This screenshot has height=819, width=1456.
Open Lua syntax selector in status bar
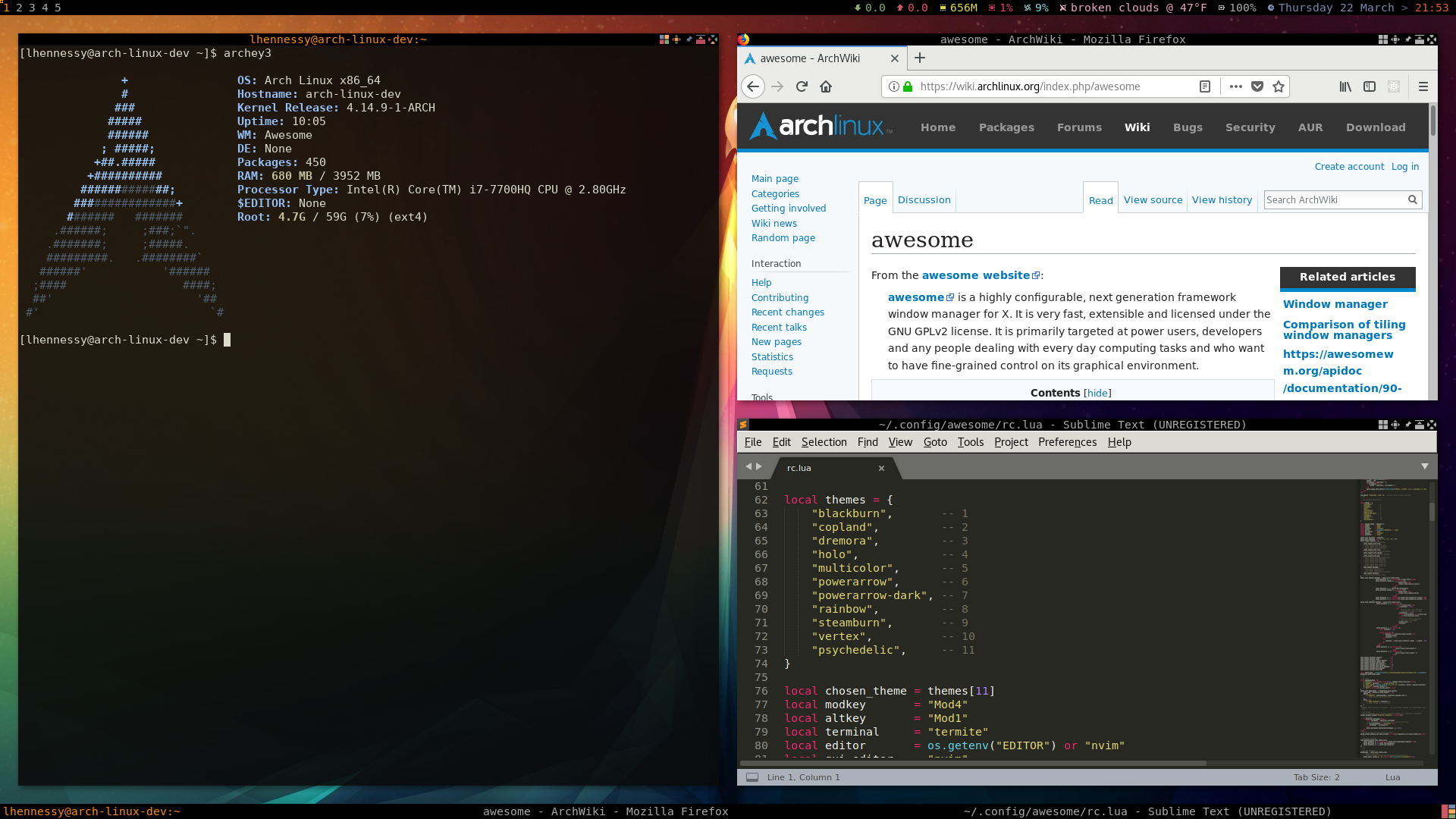tap(1392, 777)
